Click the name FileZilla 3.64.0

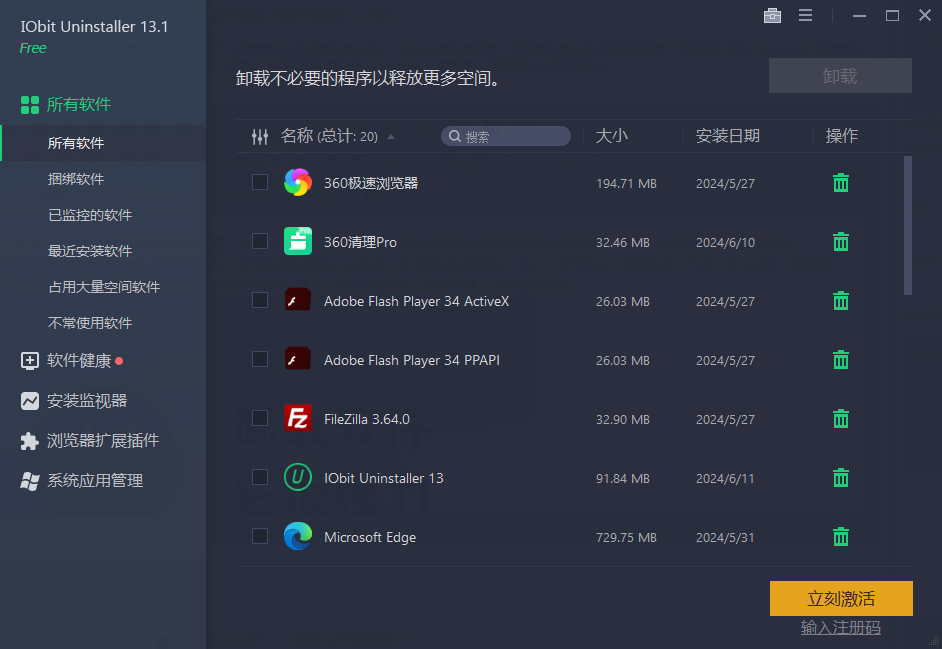pos(366,419)
